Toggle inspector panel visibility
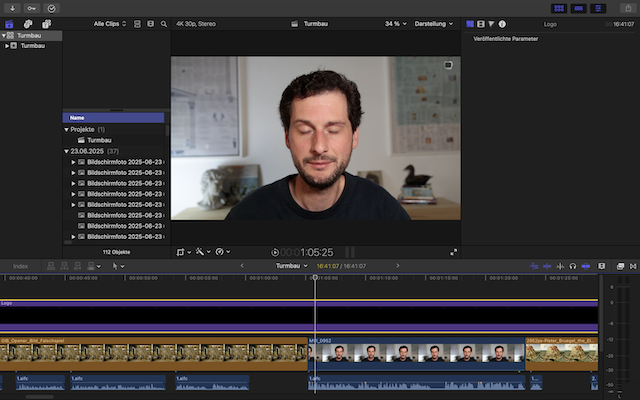Viewport: 640px width, 400px height. [x=598, y=8]
